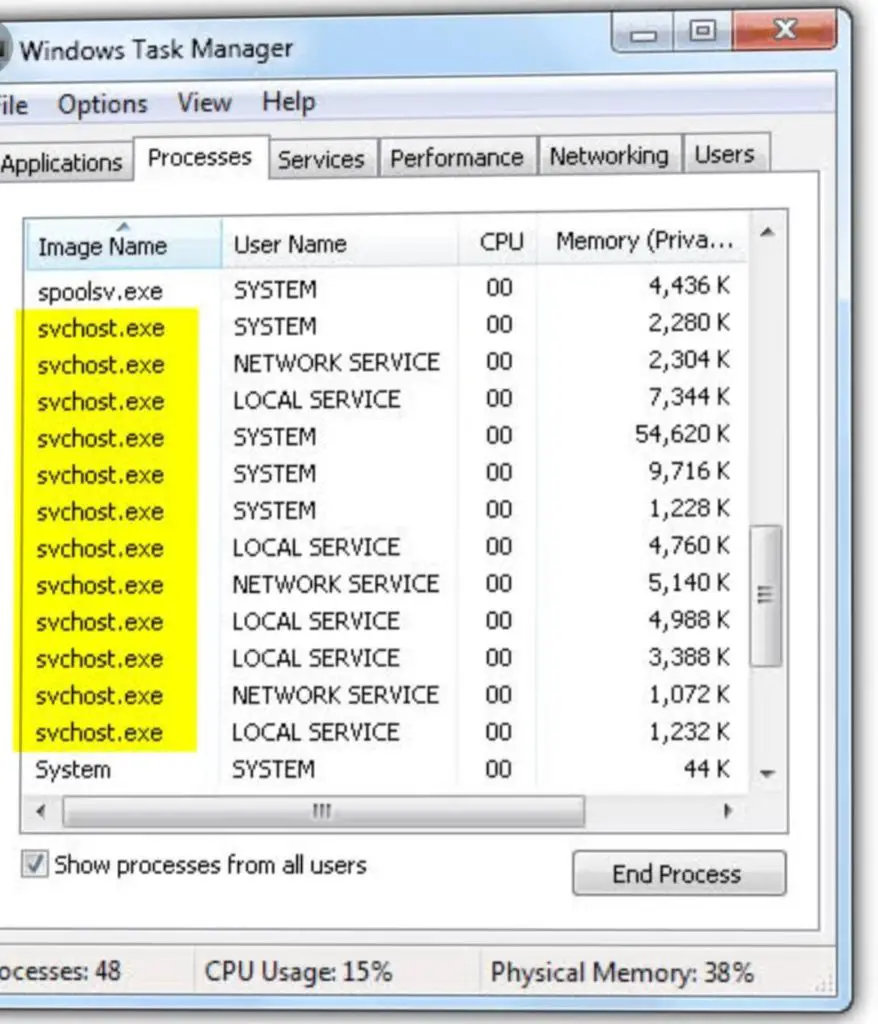The image size is (878, 1024).
Task: Click the horizontal scrollbar thumb
Action: 323,812
